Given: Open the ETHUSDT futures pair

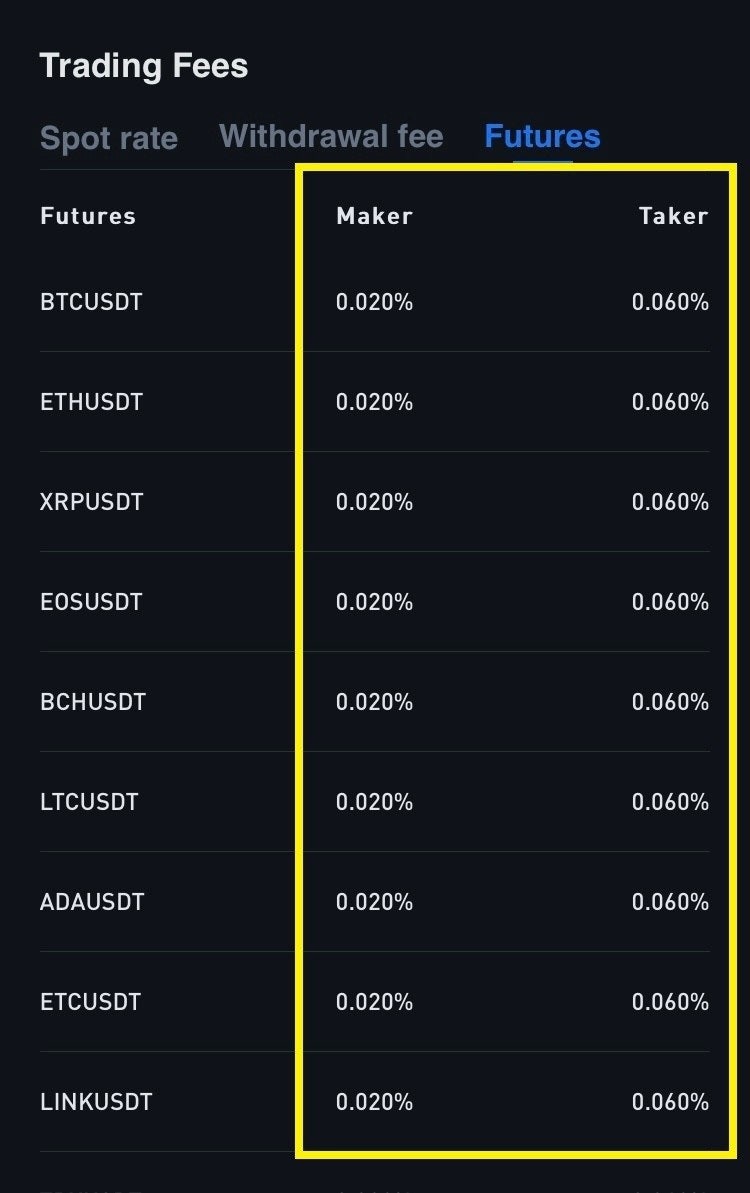Looking at the screenshot, I should coord(91,402).
